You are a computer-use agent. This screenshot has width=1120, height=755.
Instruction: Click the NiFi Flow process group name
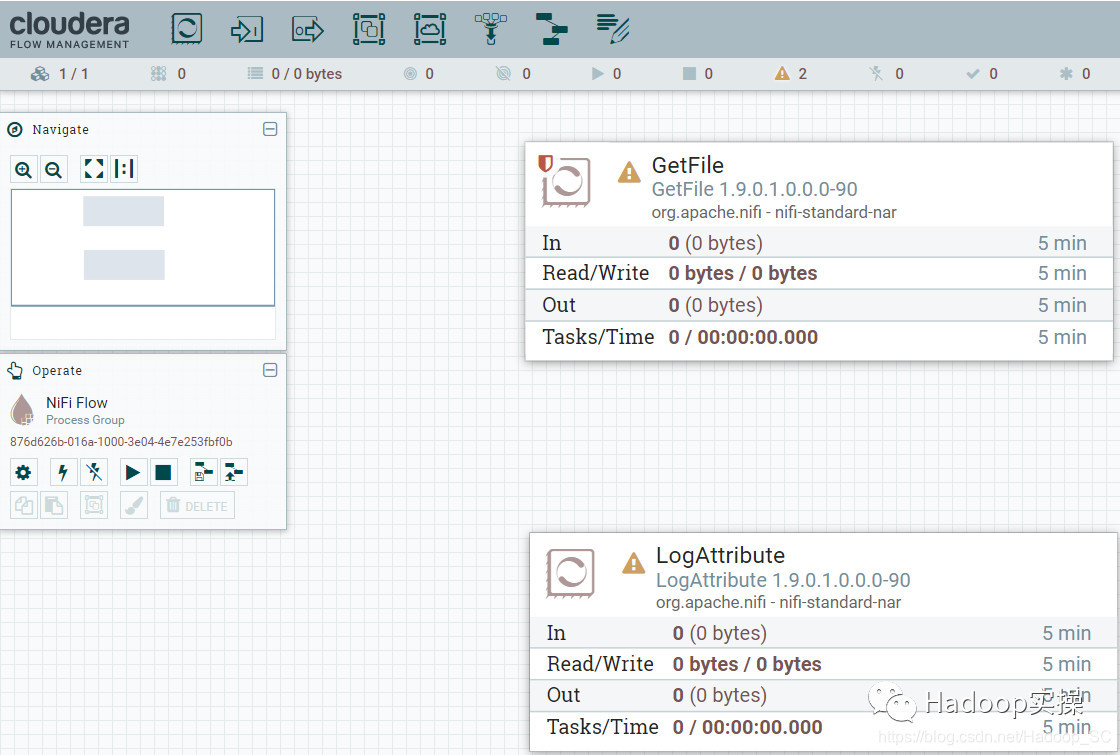coord(76,403)
